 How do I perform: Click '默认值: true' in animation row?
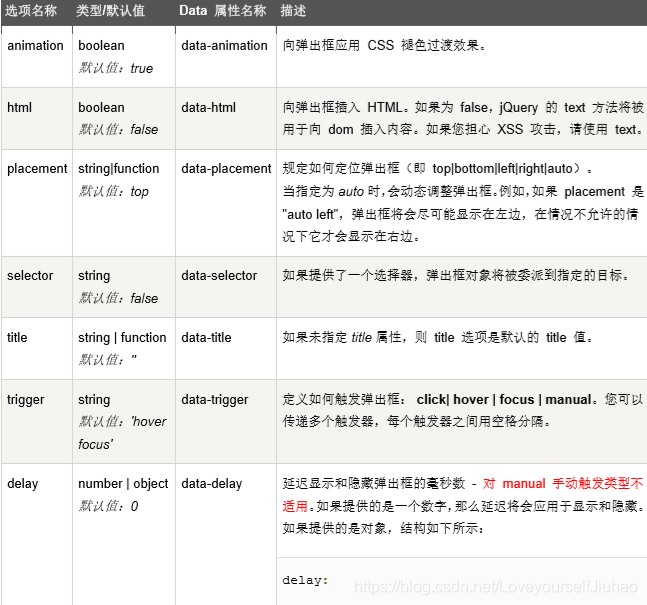[x=116, y=68]
